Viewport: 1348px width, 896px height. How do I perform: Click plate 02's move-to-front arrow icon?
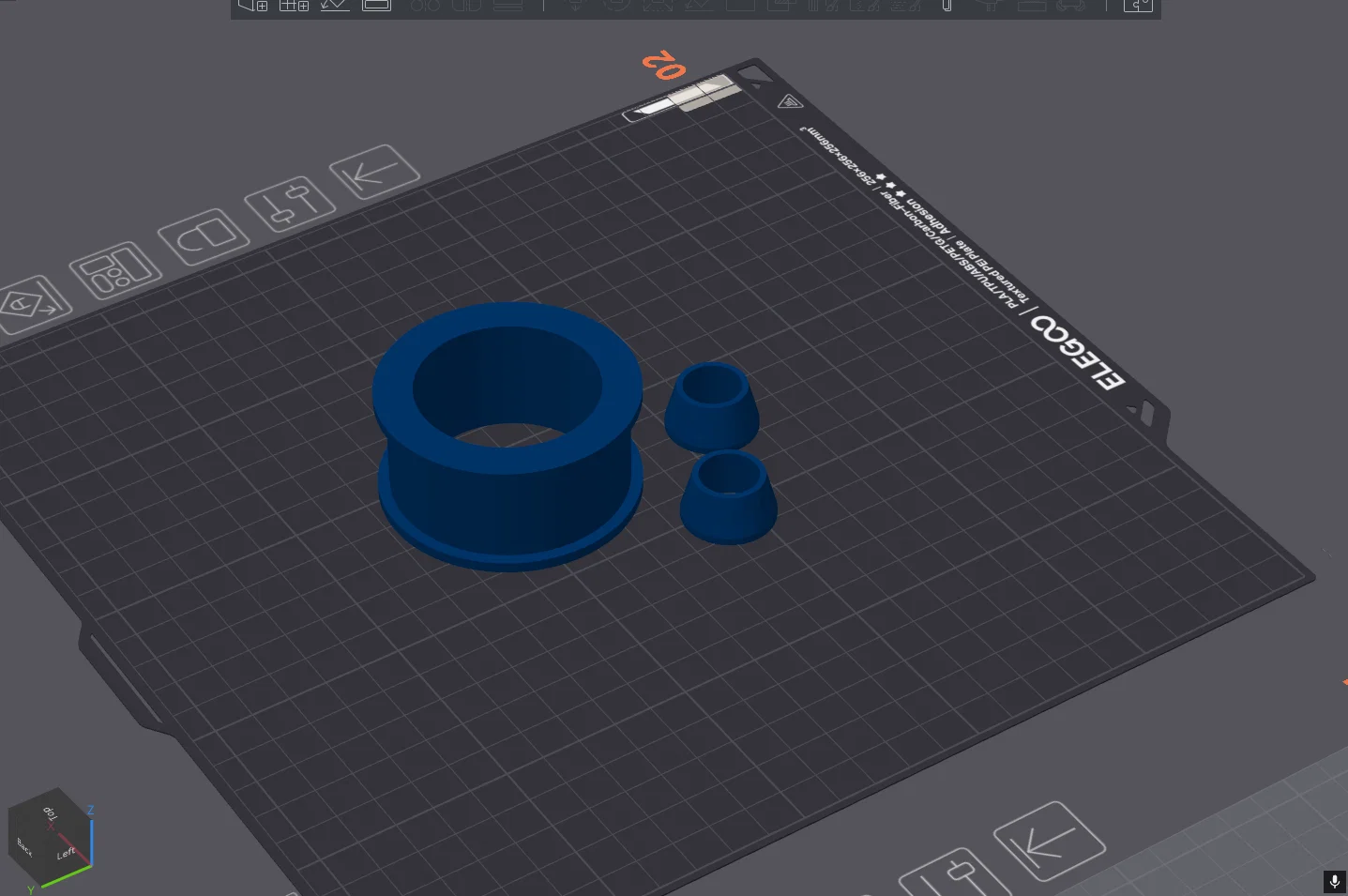pos(374,171)
